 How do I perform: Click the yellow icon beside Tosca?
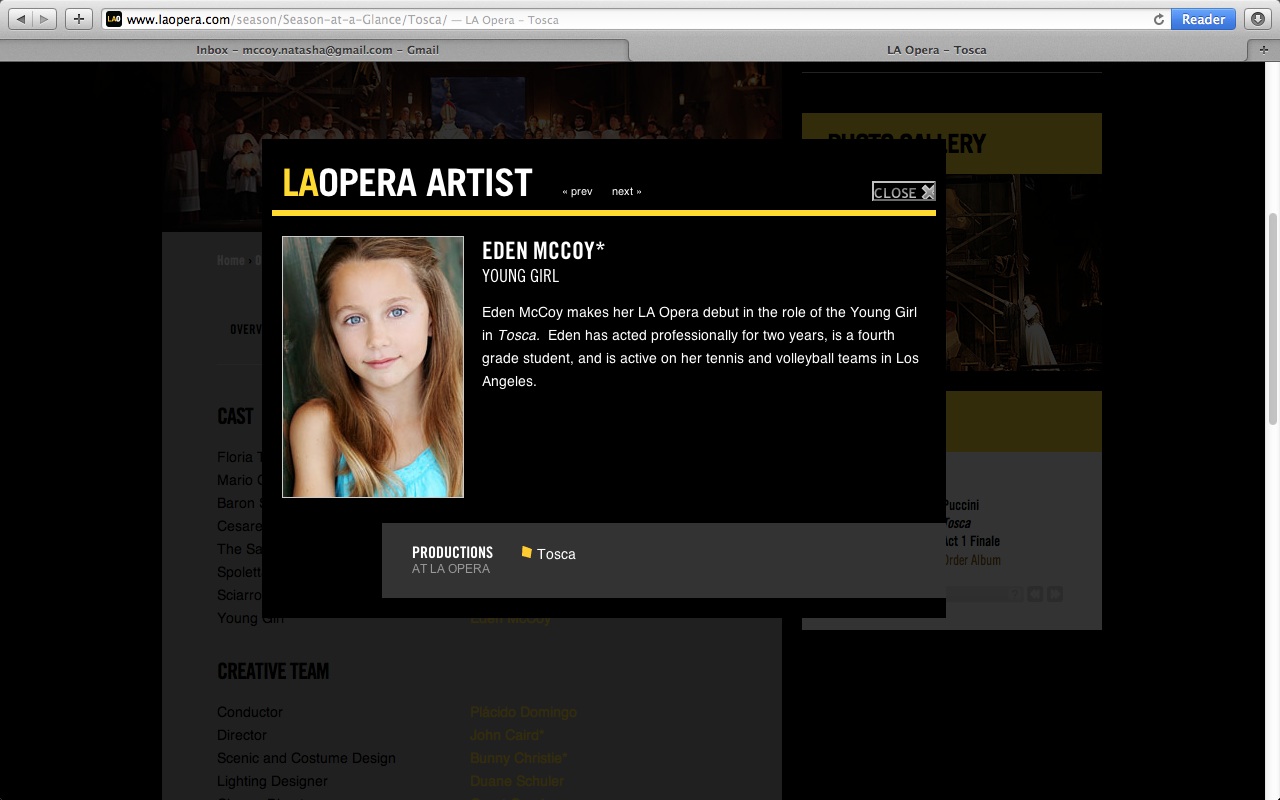click(526, 552)
